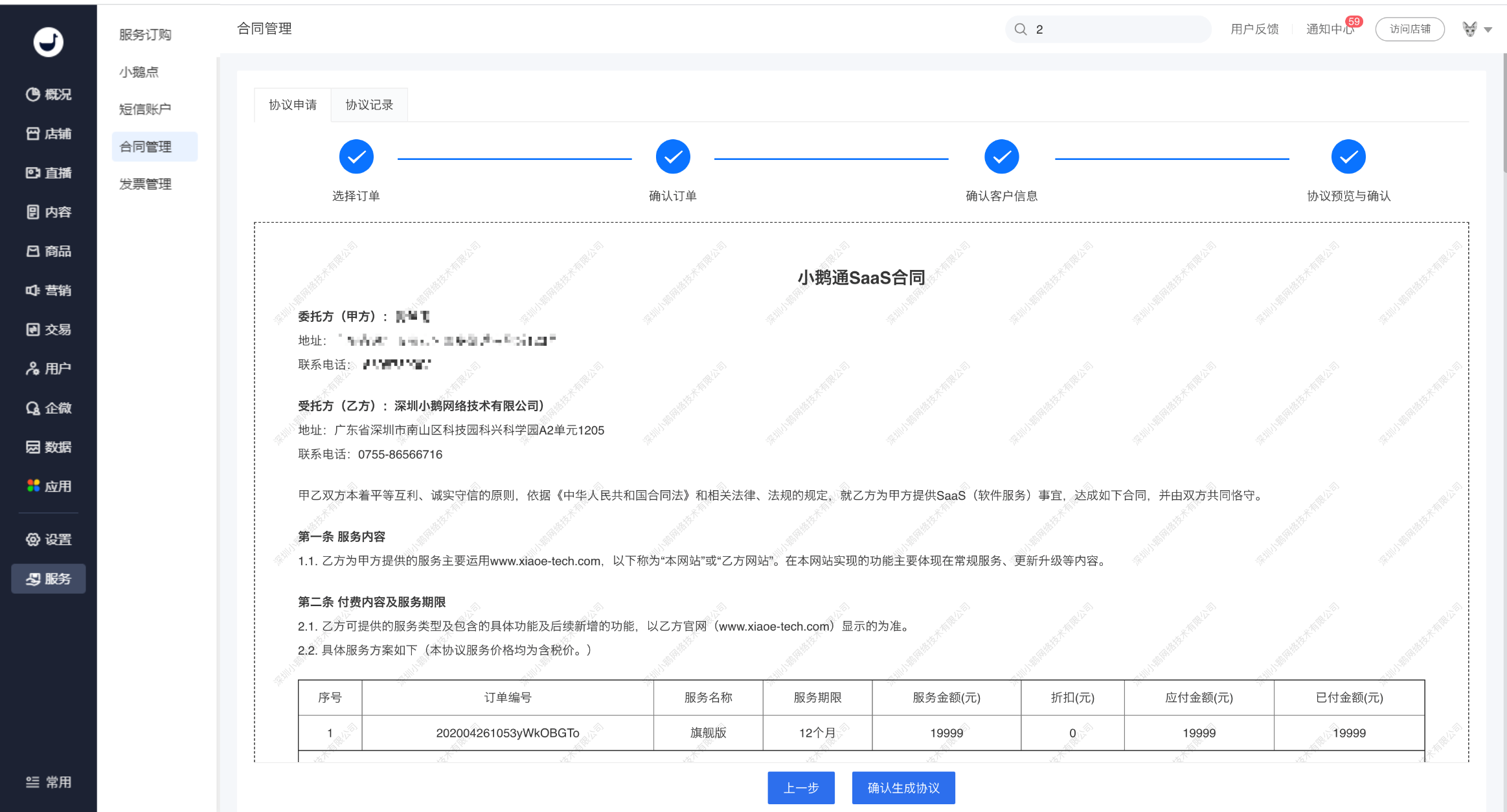Open 发票管理 in the submenu
Image resolution: width=1507 pixels, height=812 pixels.
145,185
